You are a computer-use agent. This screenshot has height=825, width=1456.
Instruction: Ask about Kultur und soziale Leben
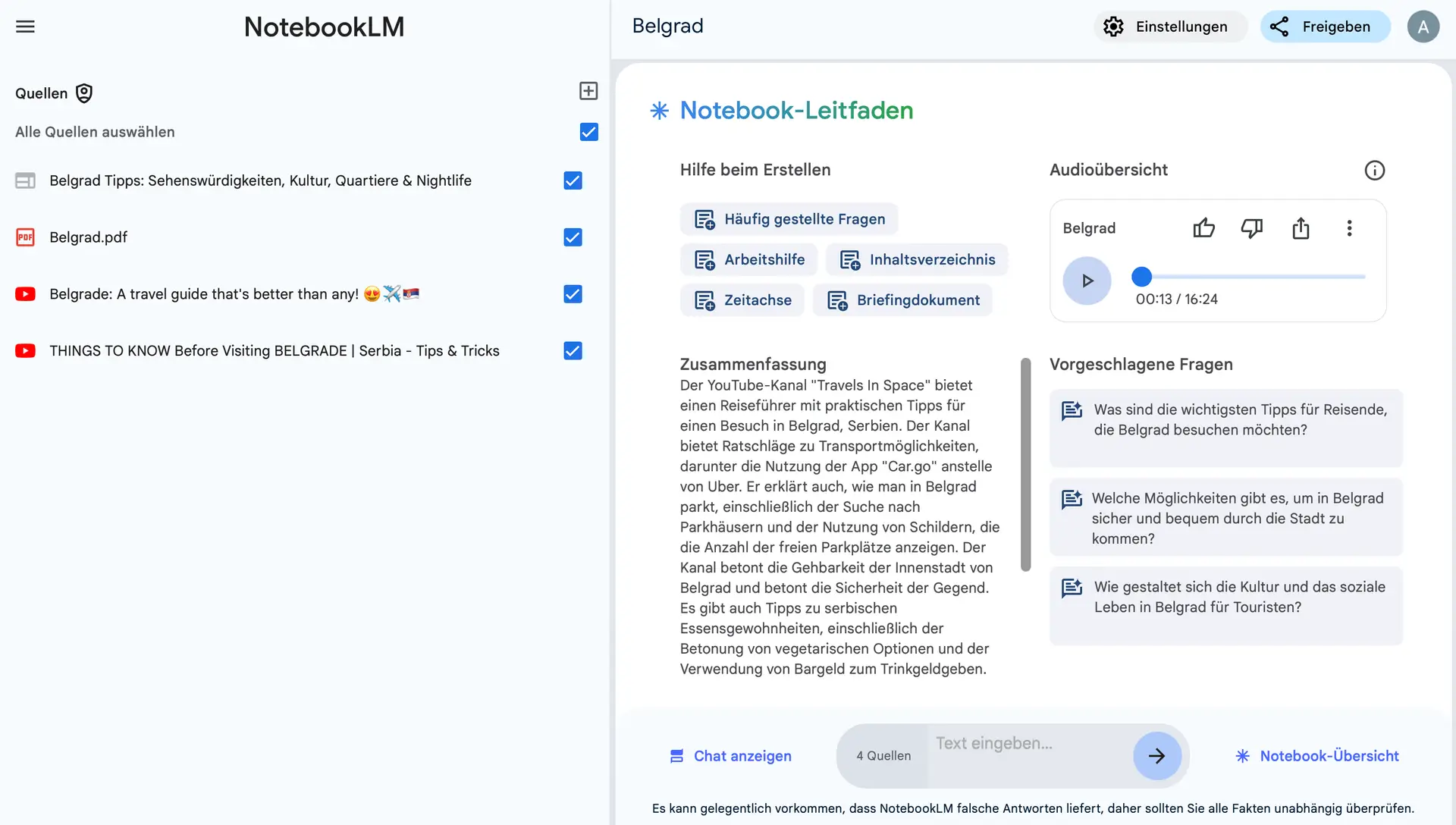point(1225,606)
